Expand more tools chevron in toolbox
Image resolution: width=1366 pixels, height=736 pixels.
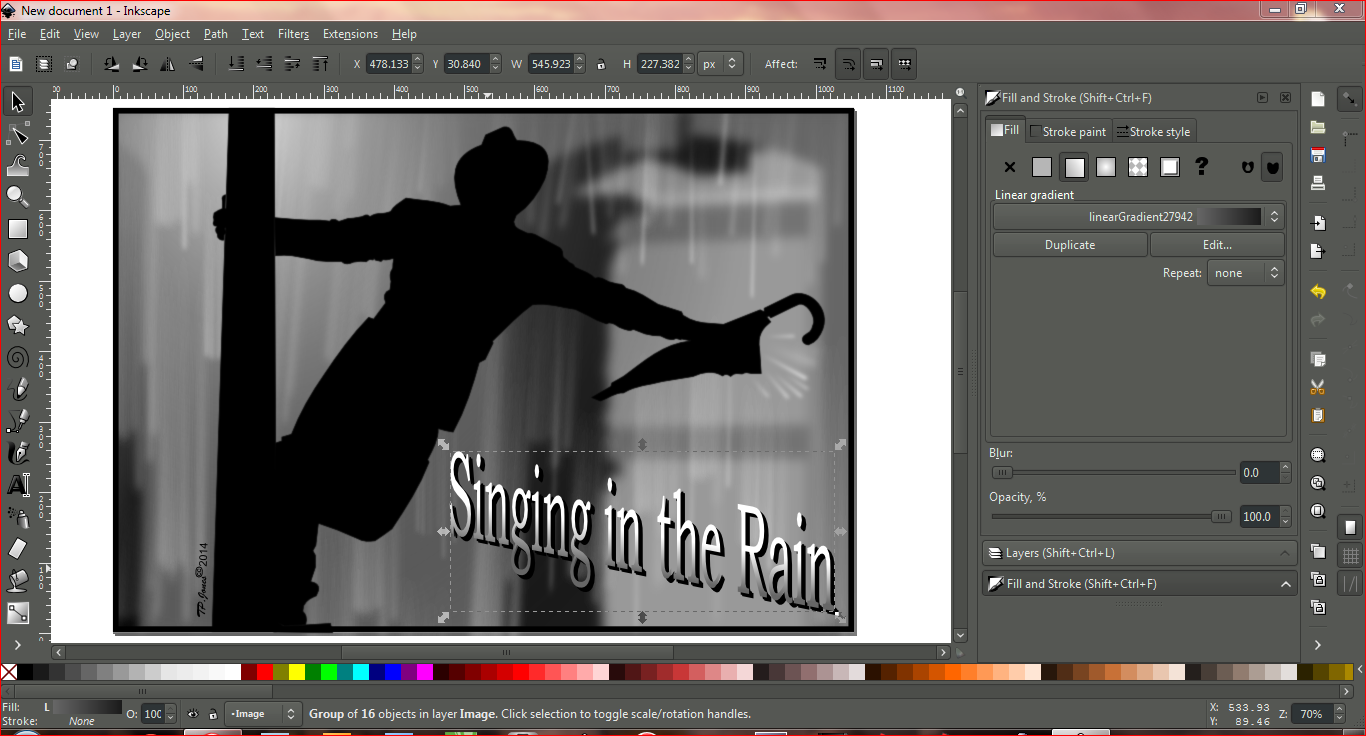[18, 645]
